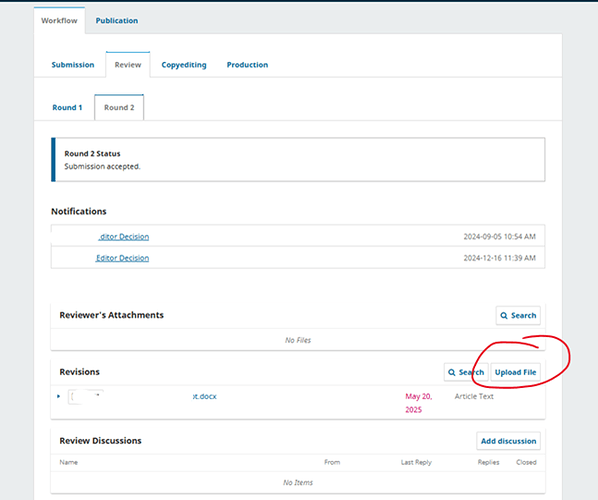Click the magnifier icon in Reviewer's Attachments Search
598x500 pixels.
point(504,316)
